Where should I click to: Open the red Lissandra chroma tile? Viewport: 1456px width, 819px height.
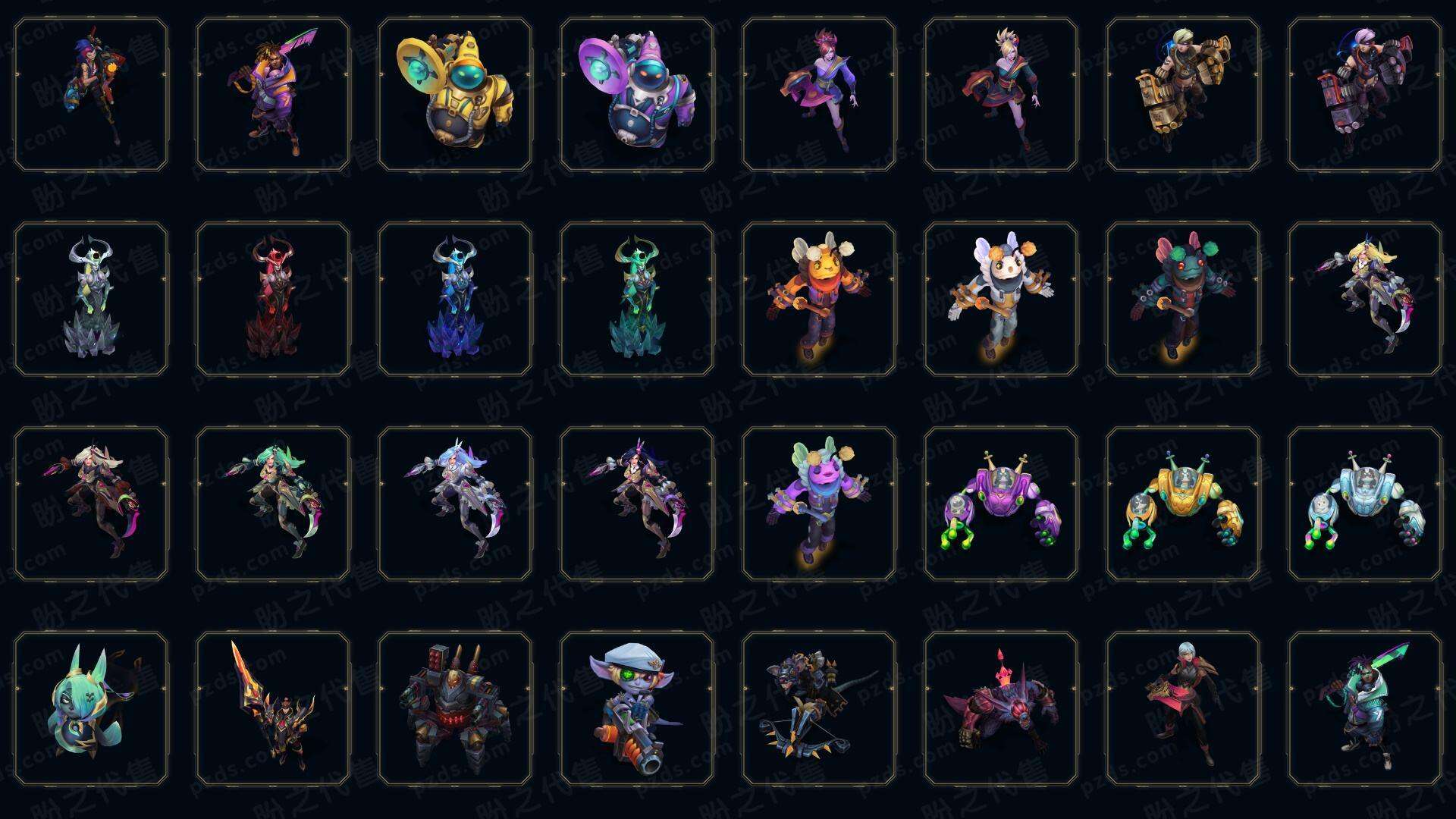(x=273, y=299)
